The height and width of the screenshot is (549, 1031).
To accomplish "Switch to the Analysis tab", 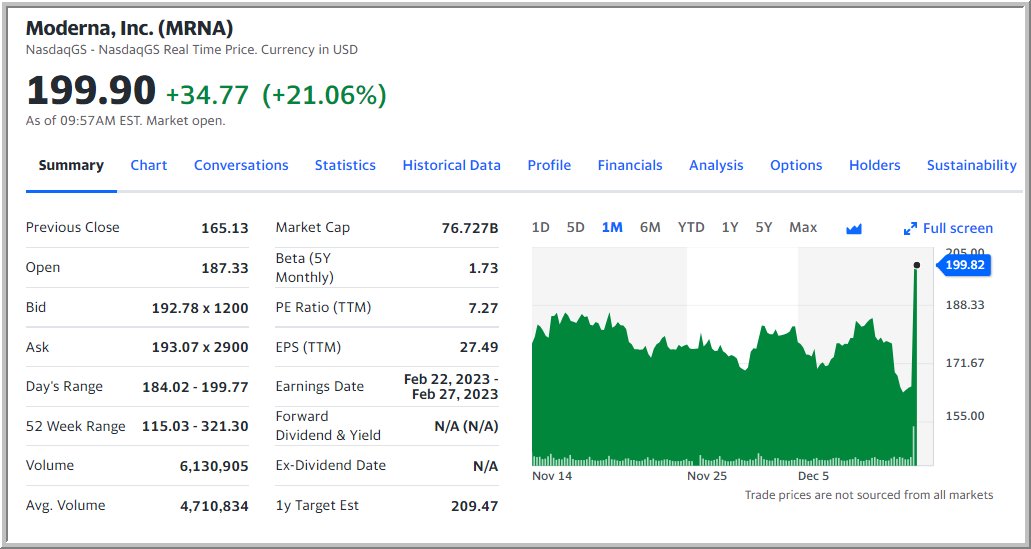I will coord(716,166).
